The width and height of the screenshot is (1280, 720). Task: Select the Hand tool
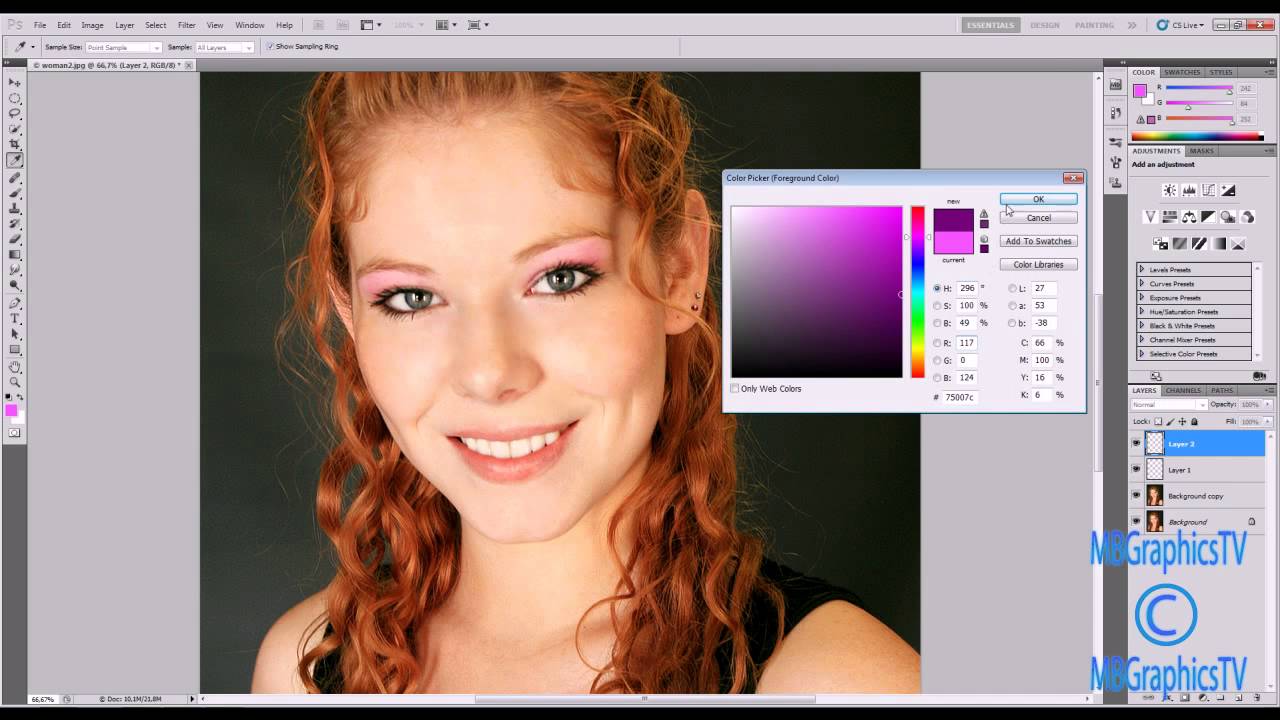[x=15, y=367]
